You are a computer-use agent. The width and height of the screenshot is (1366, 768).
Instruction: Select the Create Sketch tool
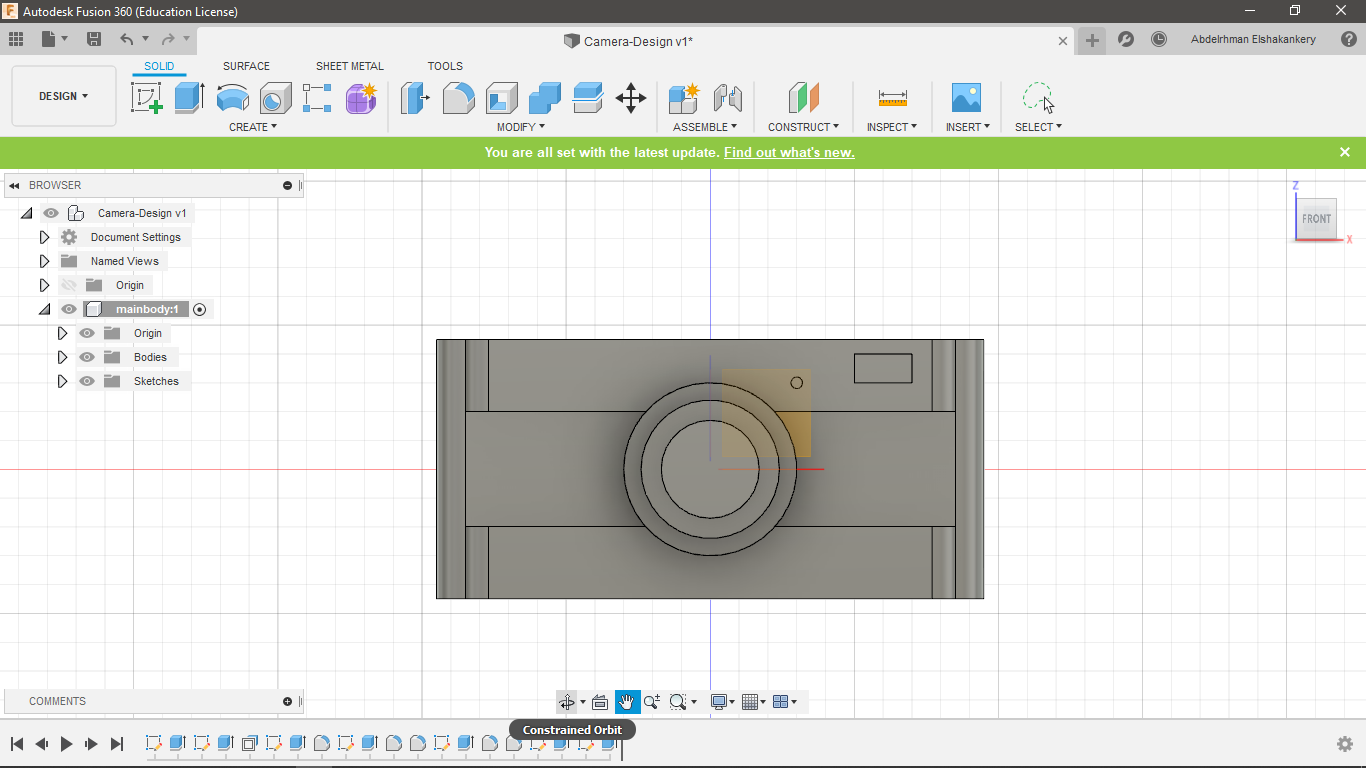[147, 98]
